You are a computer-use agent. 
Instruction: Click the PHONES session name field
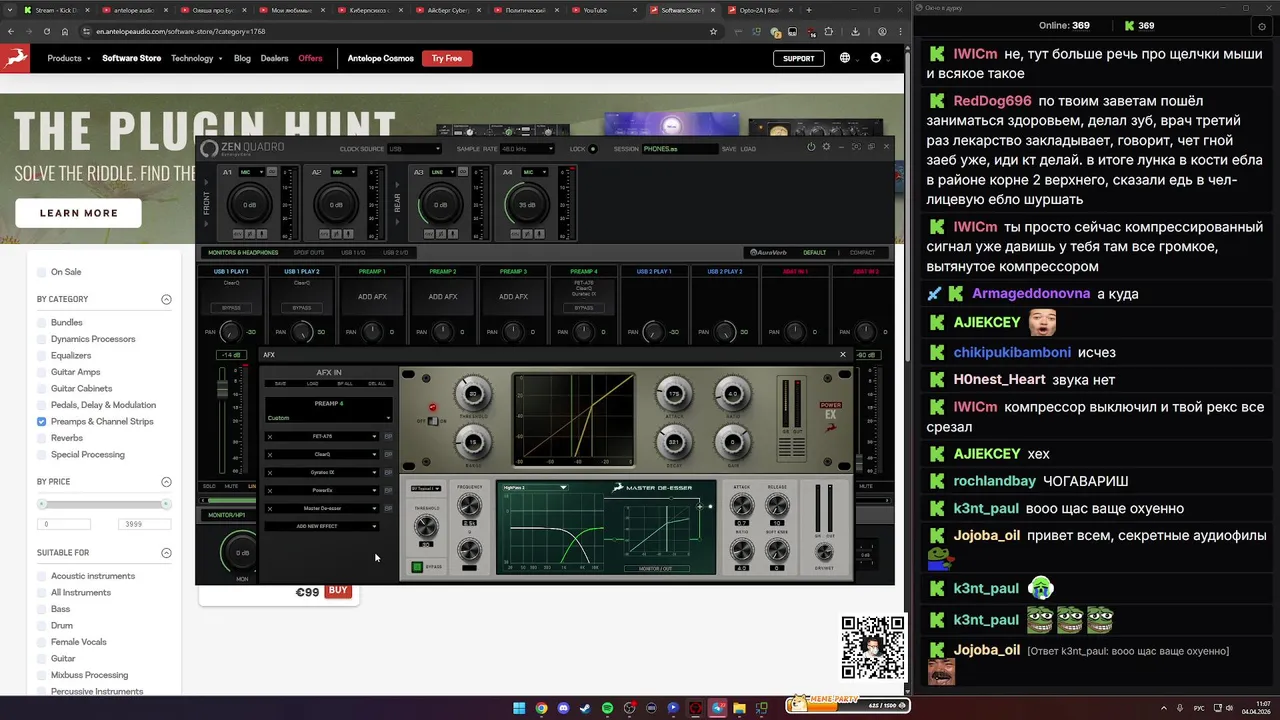pos(680,149)
